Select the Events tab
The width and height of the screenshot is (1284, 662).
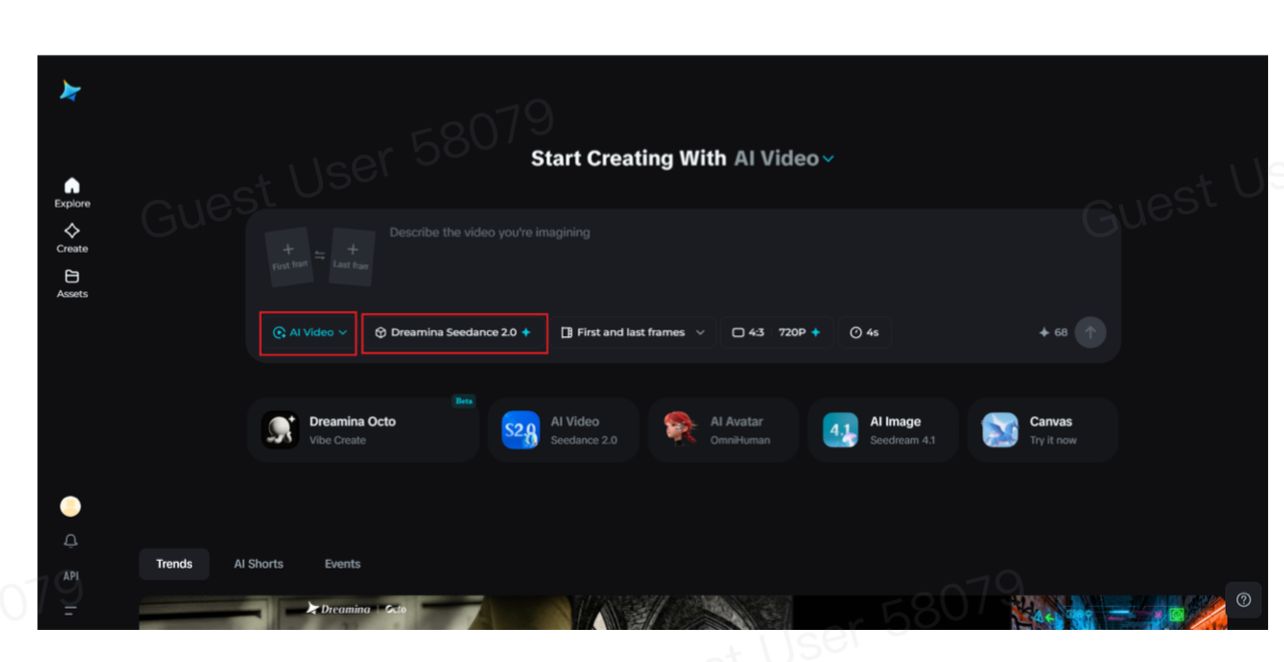coord(342,564)
